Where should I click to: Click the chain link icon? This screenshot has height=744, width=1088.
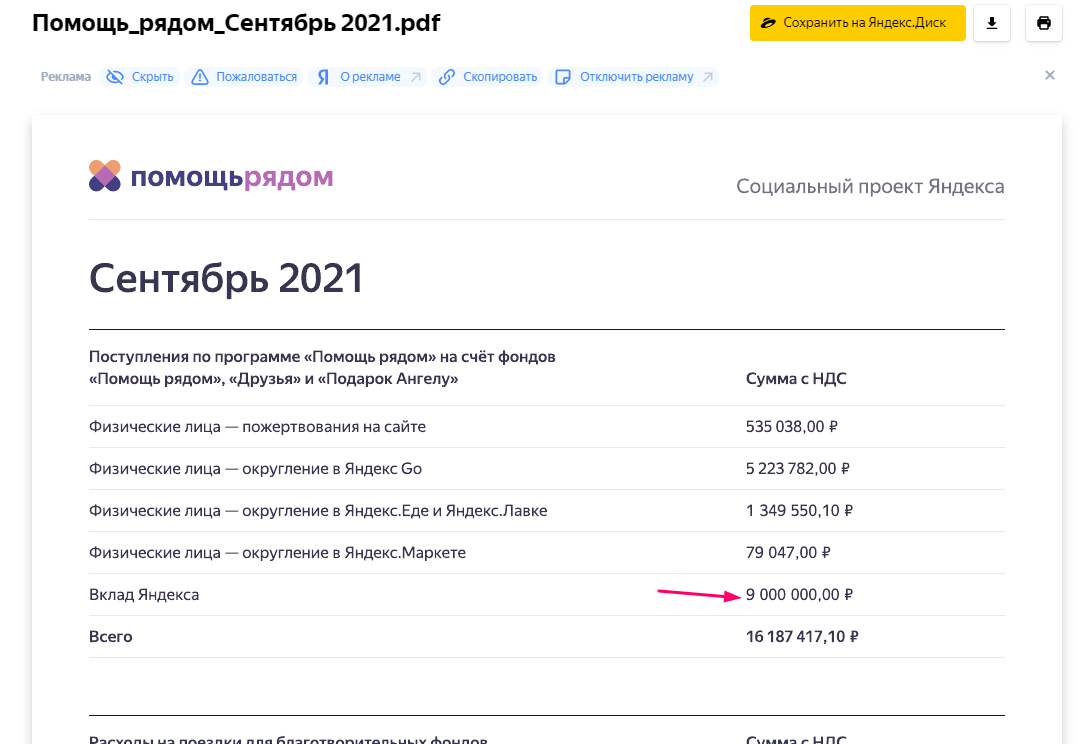(x=447, y=77)
